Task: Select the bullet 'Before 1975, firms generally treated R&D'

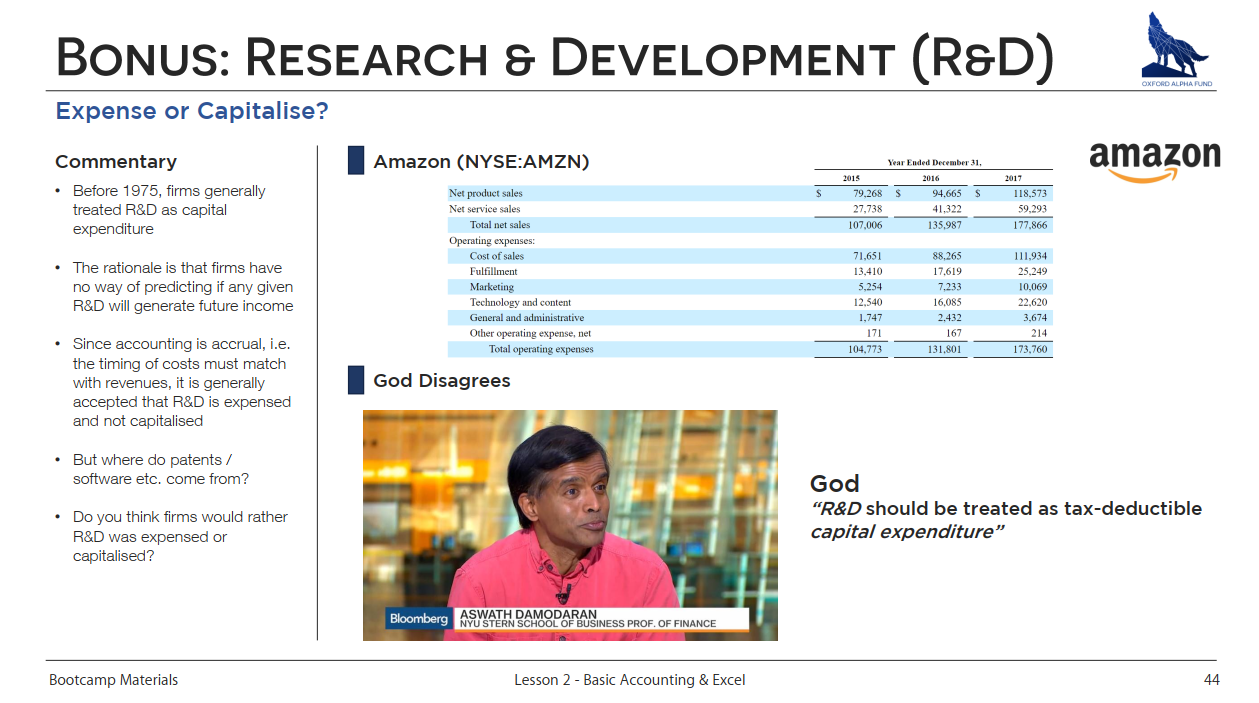Action: [x=169, y=210]
